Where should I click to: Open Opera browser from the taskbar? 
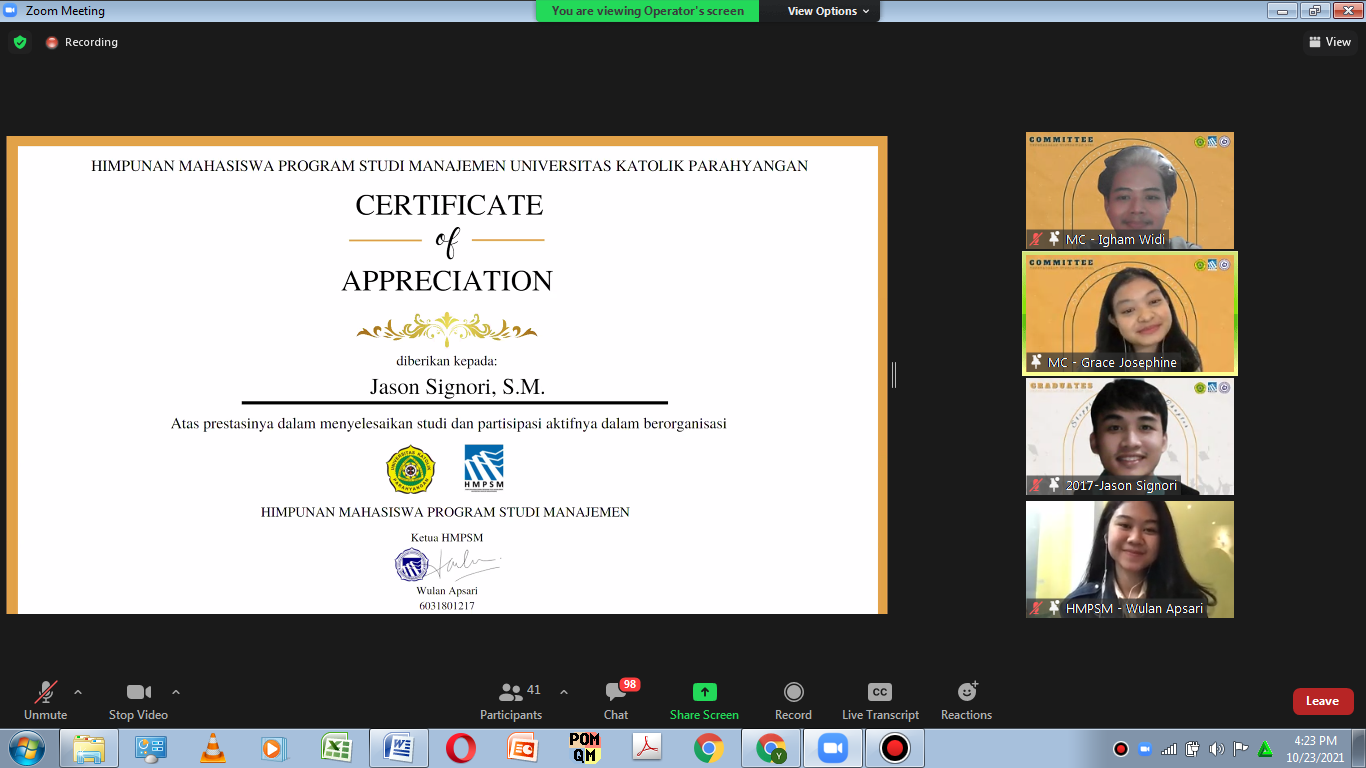pos(461,748)
